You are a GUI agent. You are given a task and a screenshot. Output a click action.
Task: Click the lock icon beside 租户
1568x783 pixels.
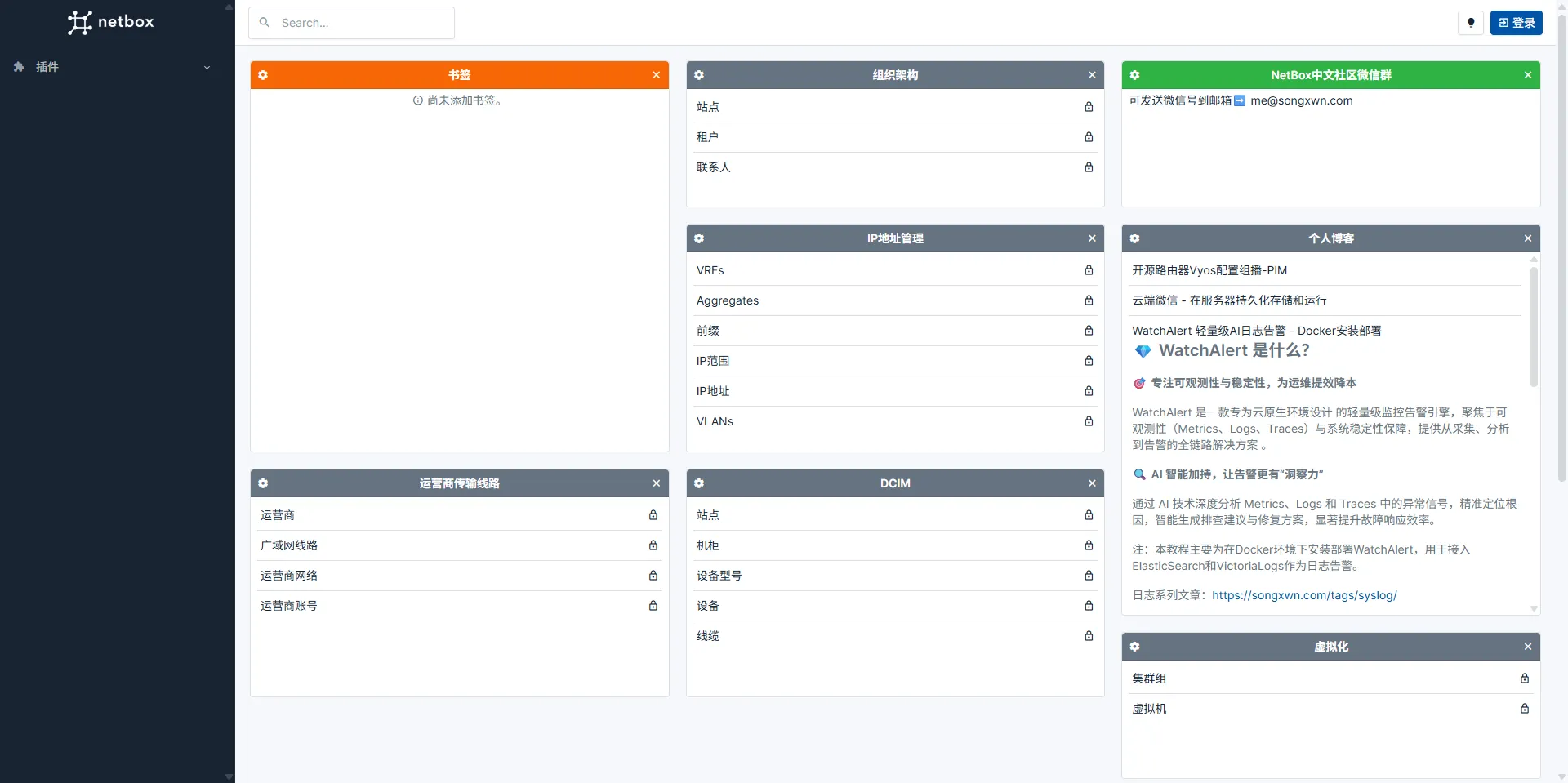coord(1089,137)
